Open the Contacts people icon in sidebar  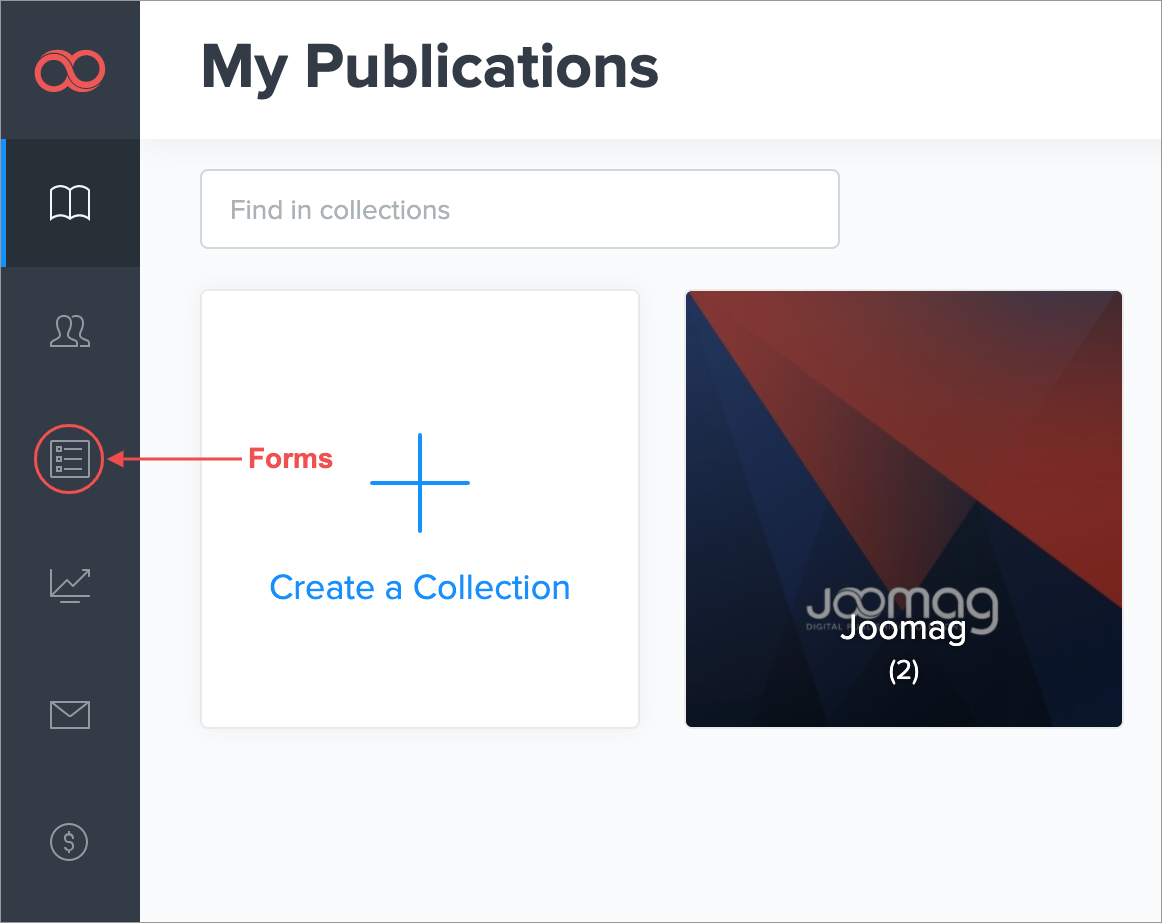point(70,331)
